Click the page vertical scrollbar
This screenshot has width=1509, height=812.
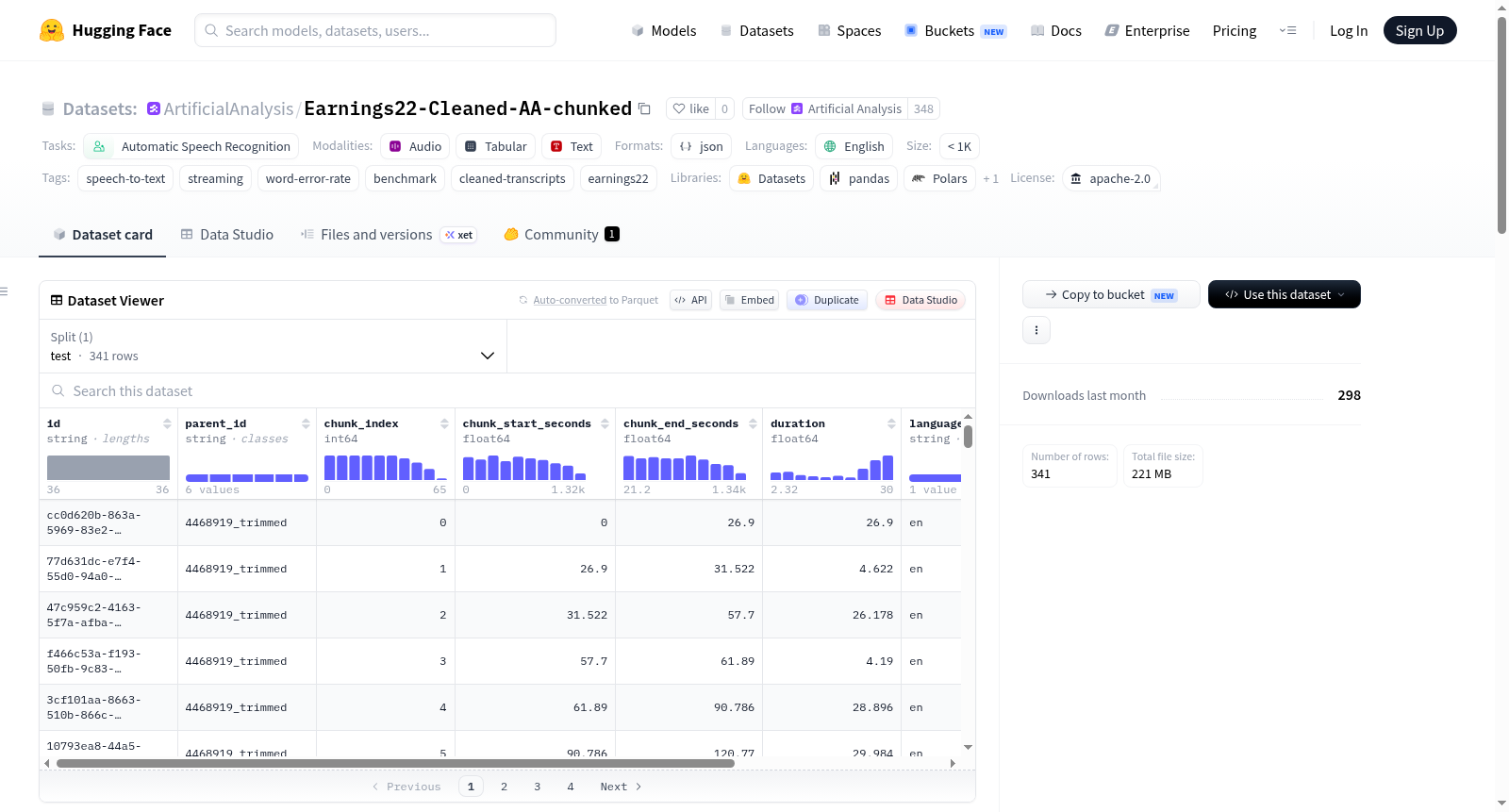point(1501,124)
